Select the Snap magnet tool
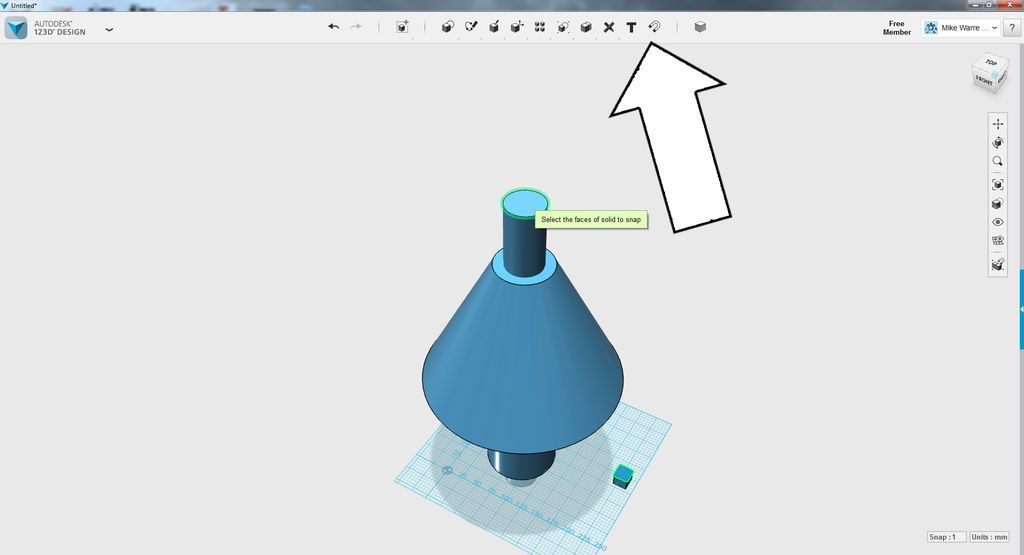 click(654, 27)
